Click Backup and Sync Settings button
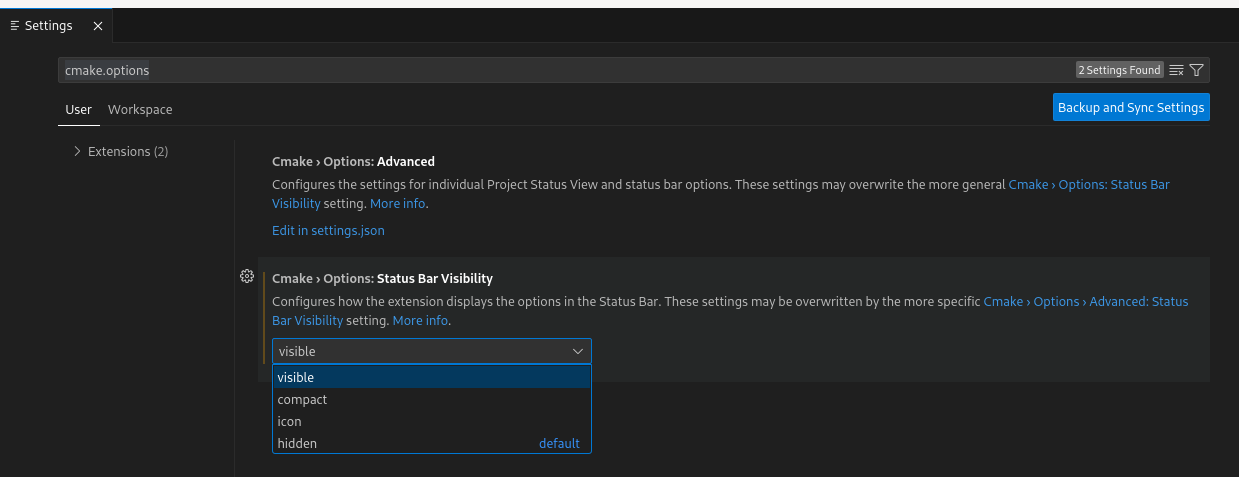 pyautogui.click(x=1130, y=107)
